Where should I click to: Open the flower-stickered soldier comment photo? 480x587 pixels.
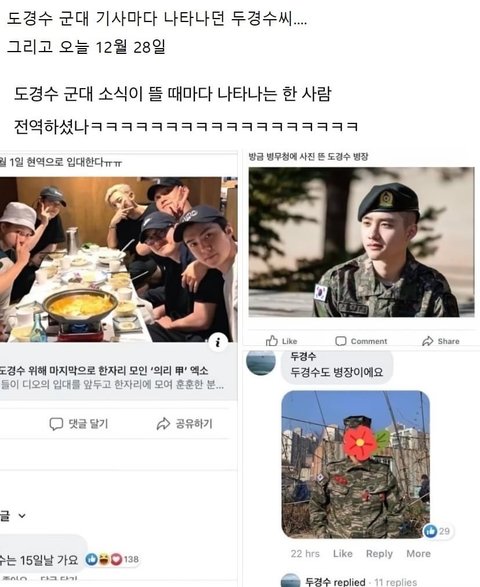tap(355, 464)
